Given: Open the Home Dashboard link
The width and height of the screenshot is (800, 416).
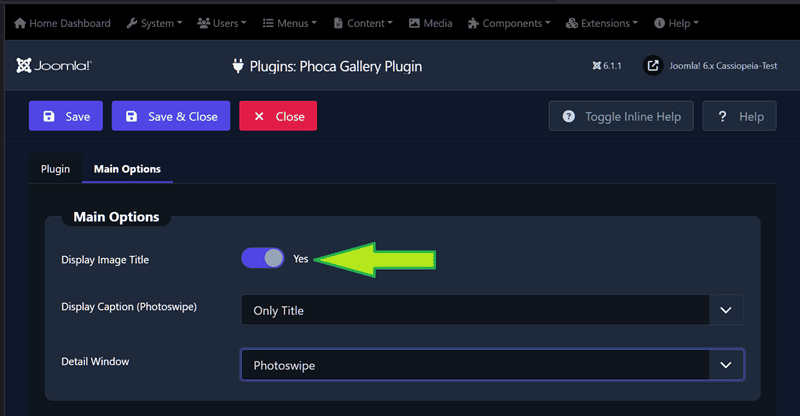Looking at the screenshot, I should (x=62, y=23).
